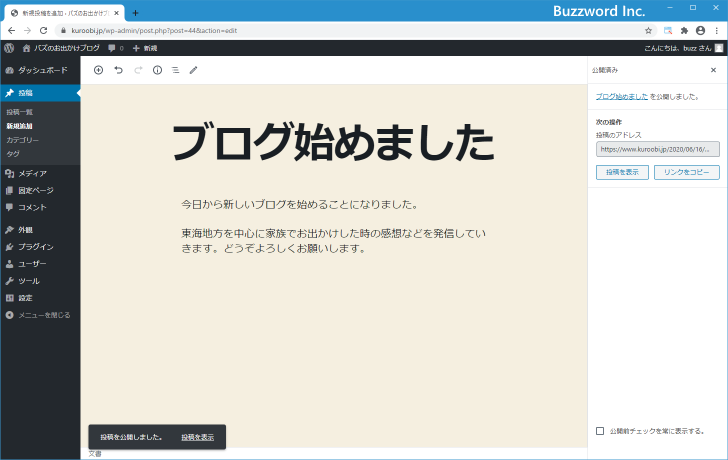Open WordPress logo menu in admin bar

[9, 48]
